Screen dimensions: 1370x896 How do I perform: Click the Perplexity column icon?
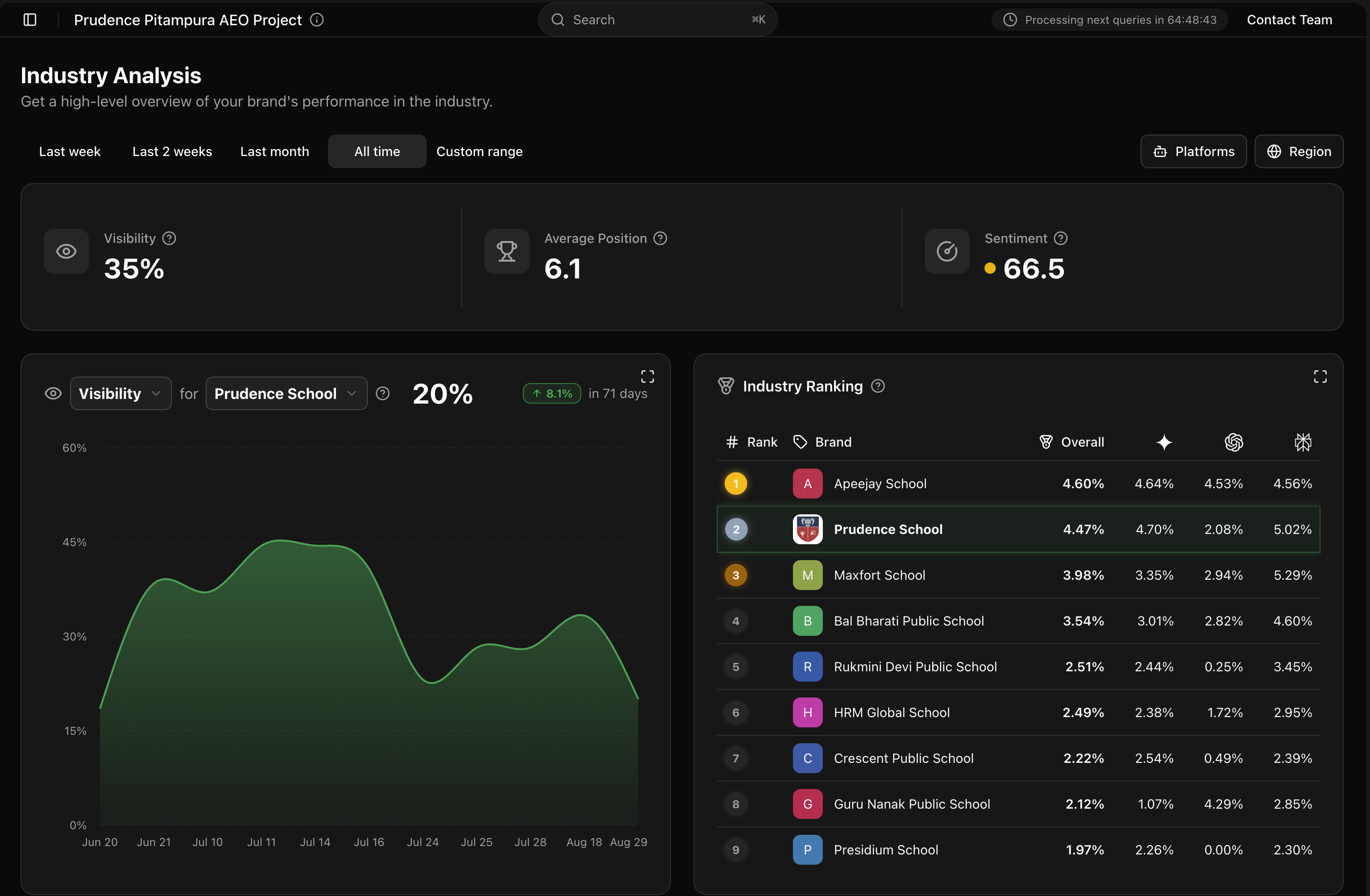coord(1303,442)
